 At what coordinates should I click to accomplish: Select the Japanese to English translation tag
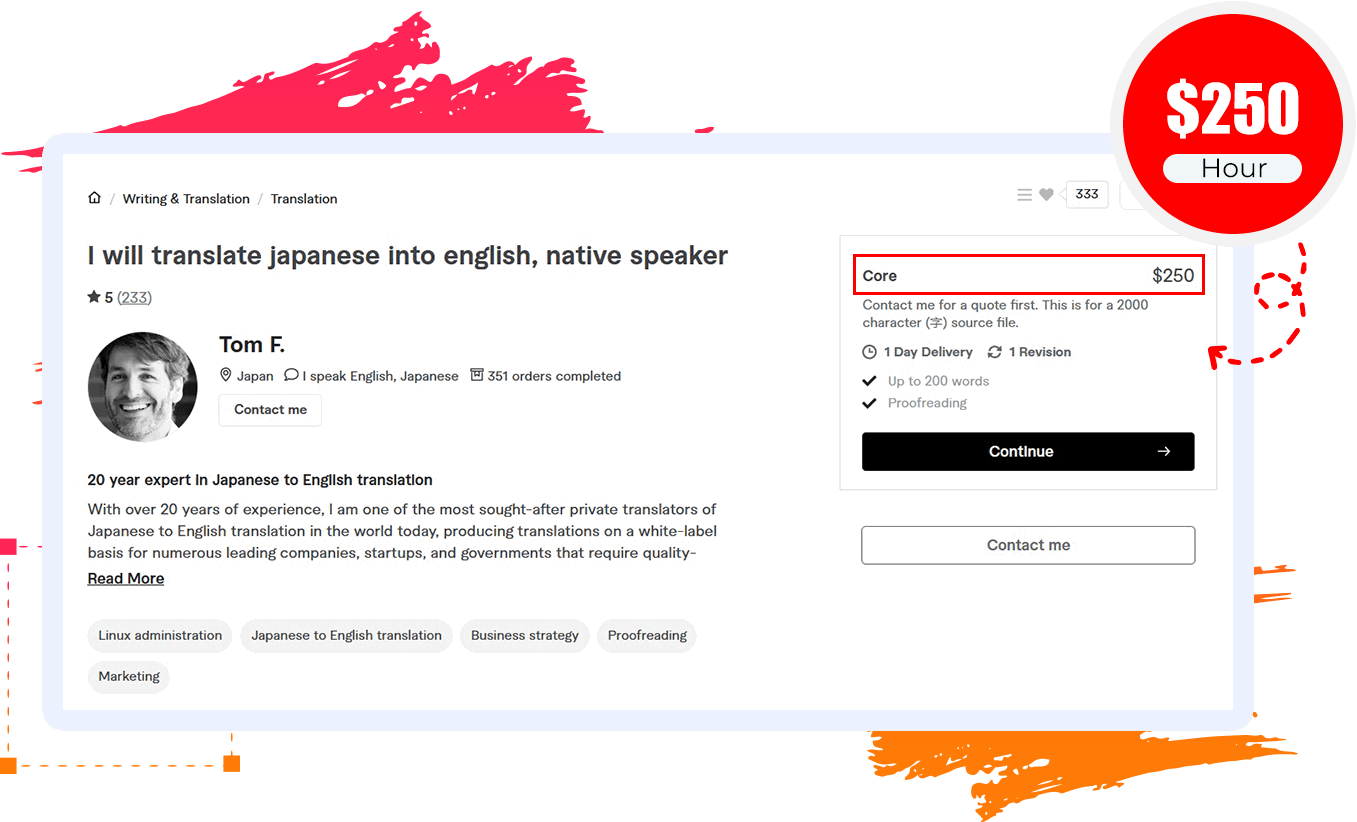pyautogui.click(x=346, y=636)
